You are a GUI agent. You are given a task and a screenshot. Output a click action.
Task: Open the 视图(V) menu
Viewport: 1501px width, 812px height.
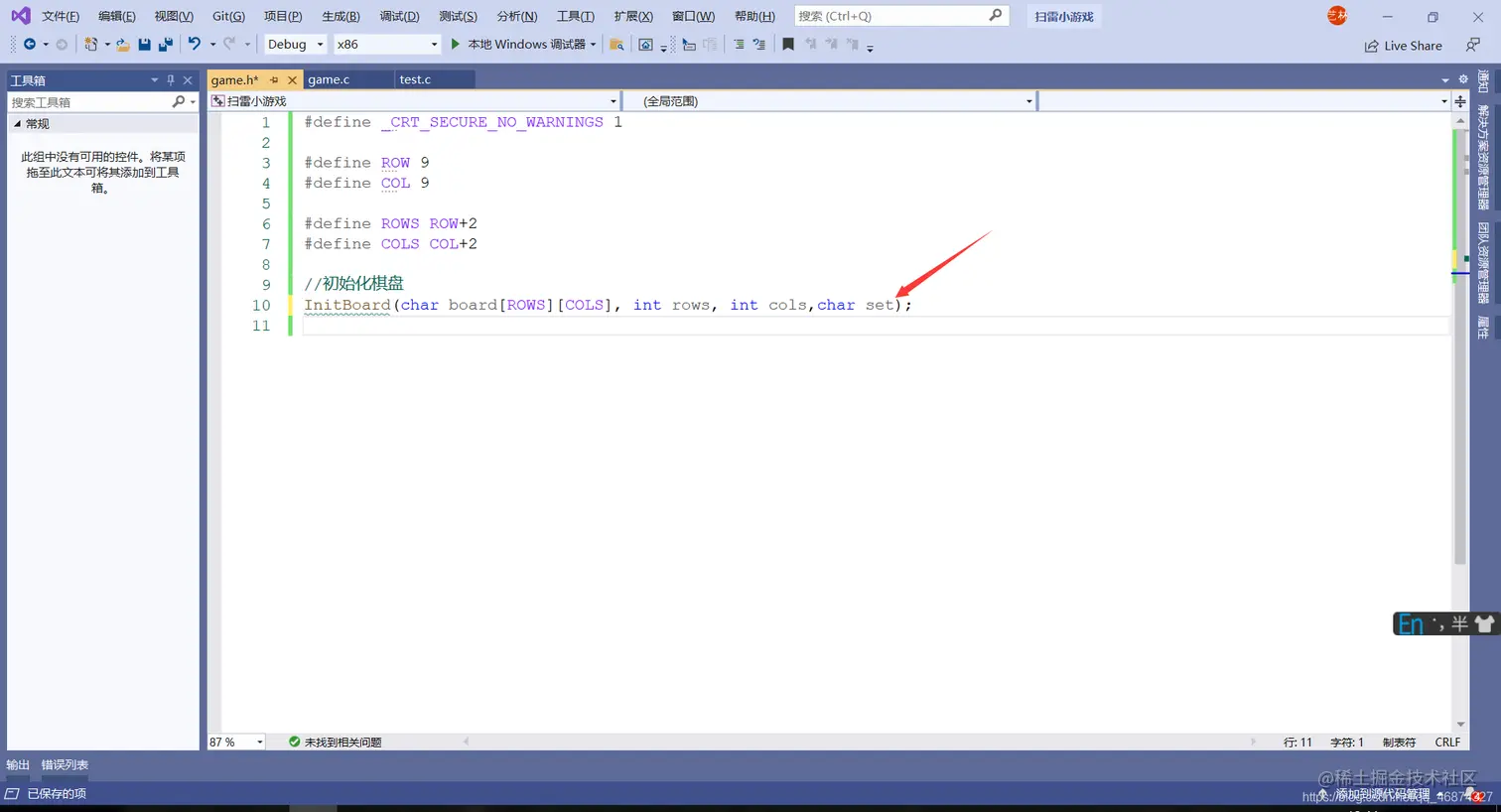tap(174, 16)
